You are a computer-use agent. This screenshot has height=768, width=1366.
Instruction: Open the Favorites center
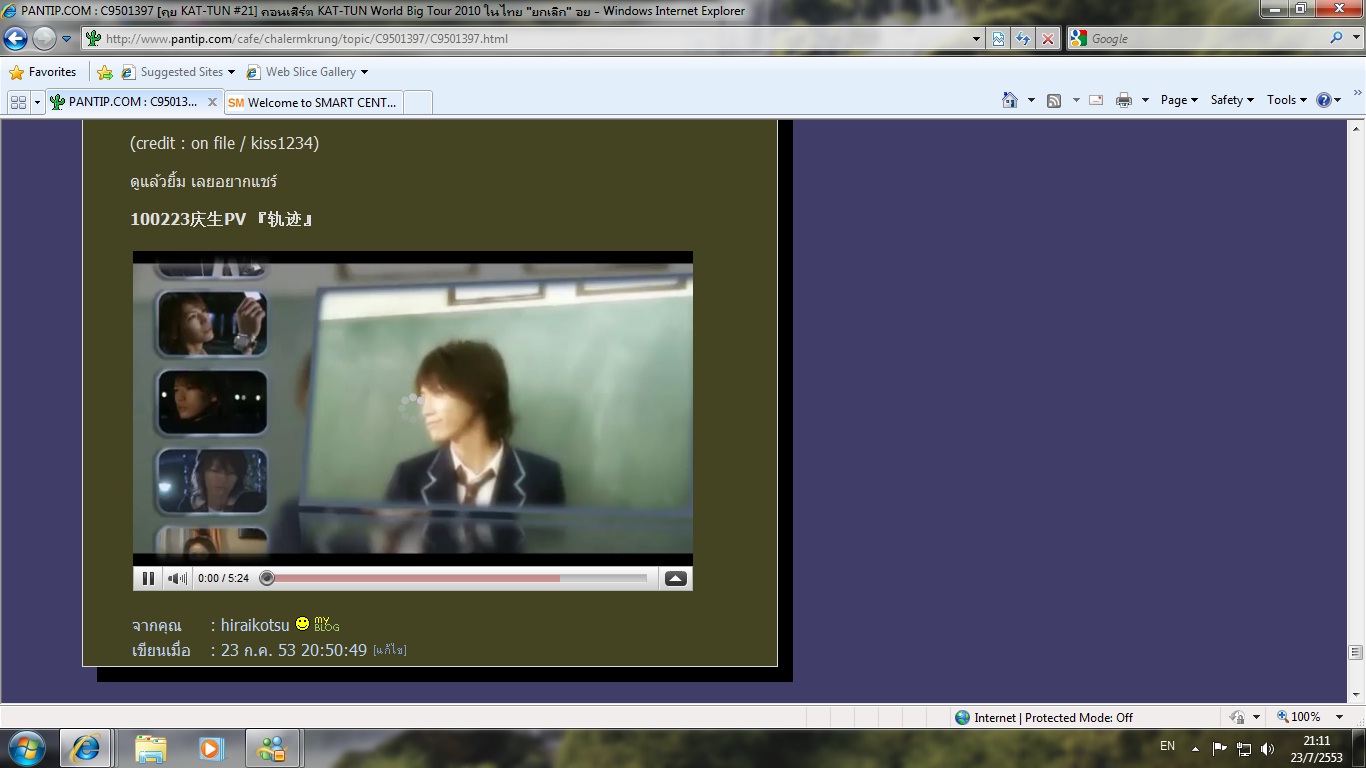point(43,72)
